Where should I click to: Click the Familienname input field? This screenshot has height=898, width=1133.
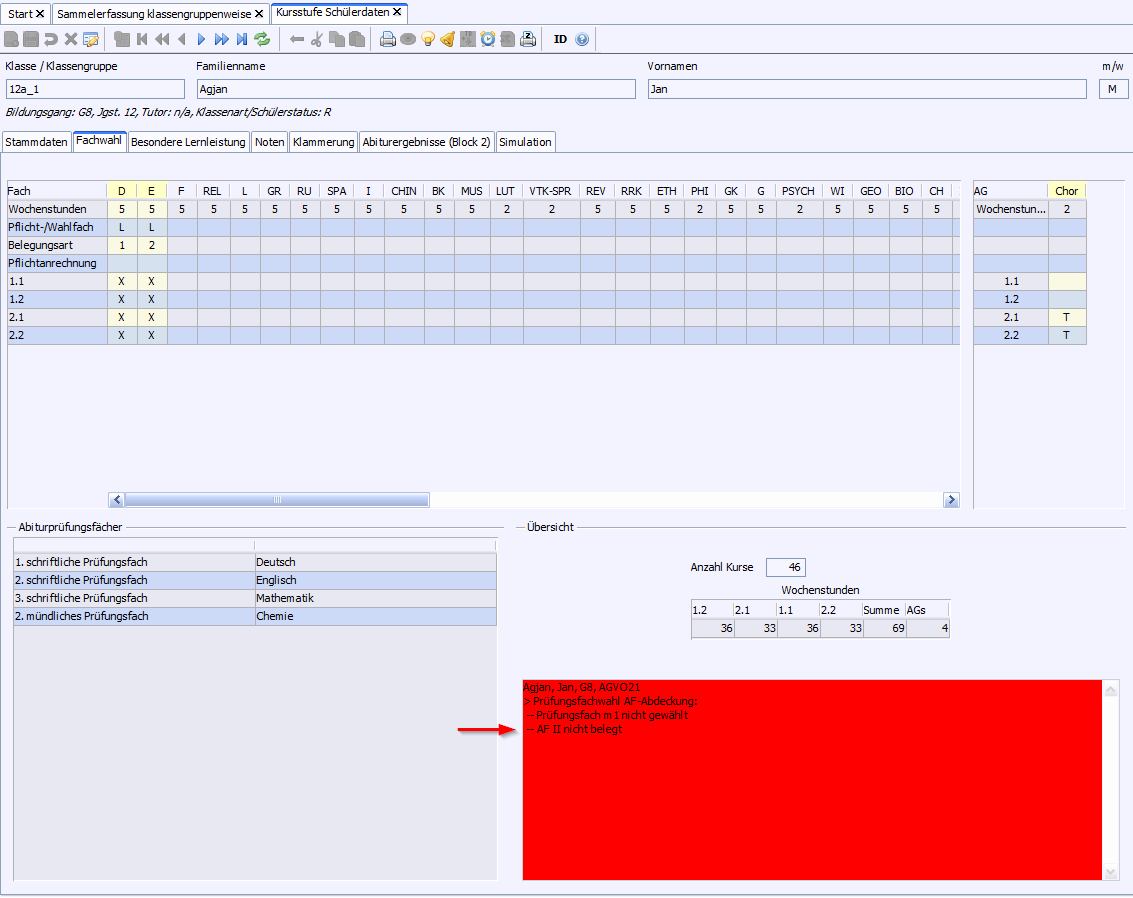pyautogui.click(x=415, y=89)
